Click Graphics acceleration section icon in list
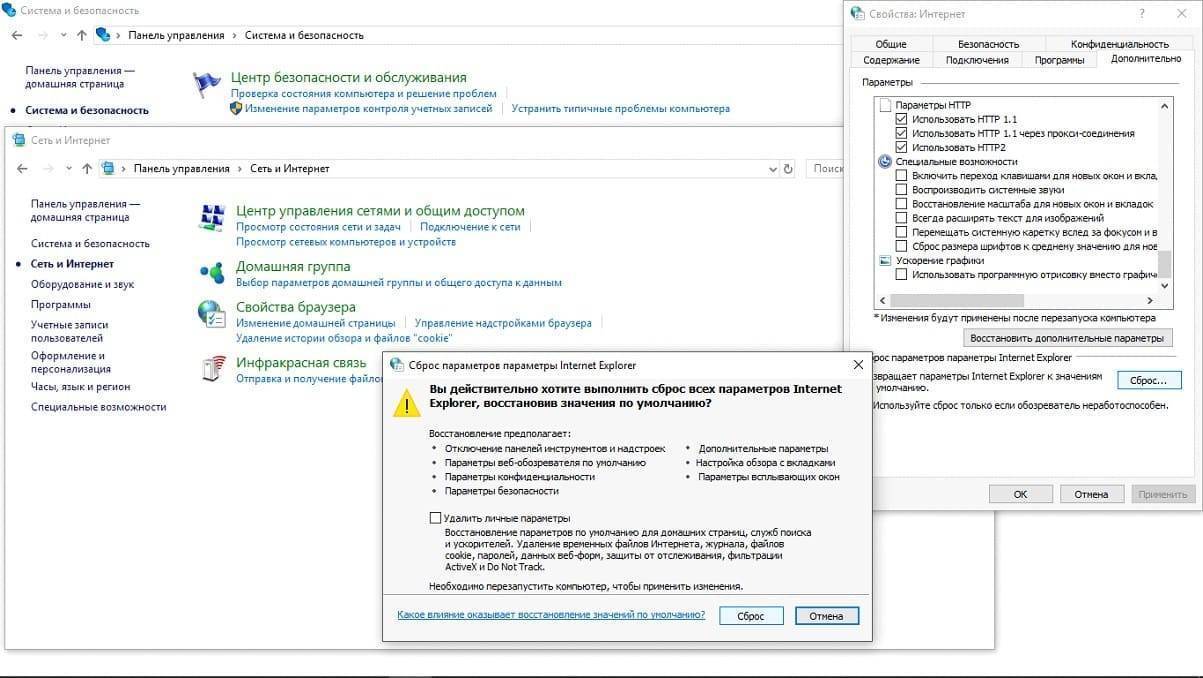This screenshot has width=1203, height=678. pyautogui.click(x=884, y=260)
